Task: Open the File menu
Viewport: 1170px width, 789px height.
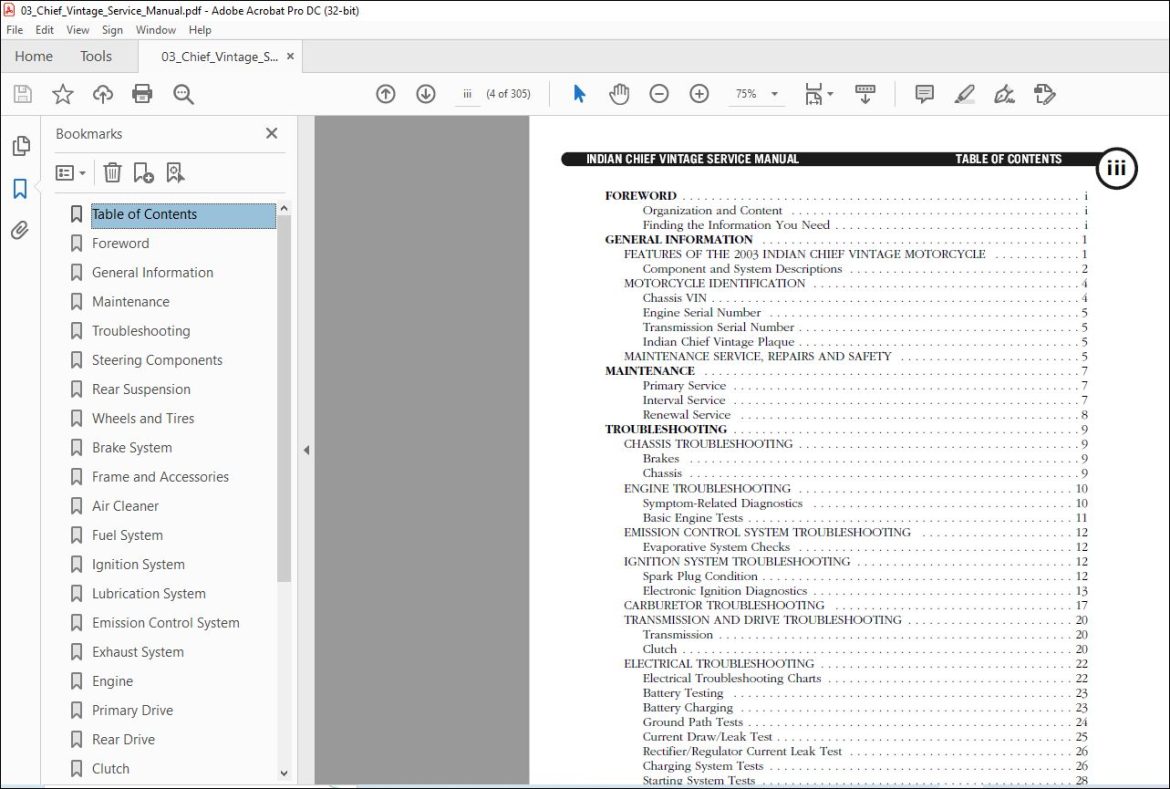Action: (14, 30)
